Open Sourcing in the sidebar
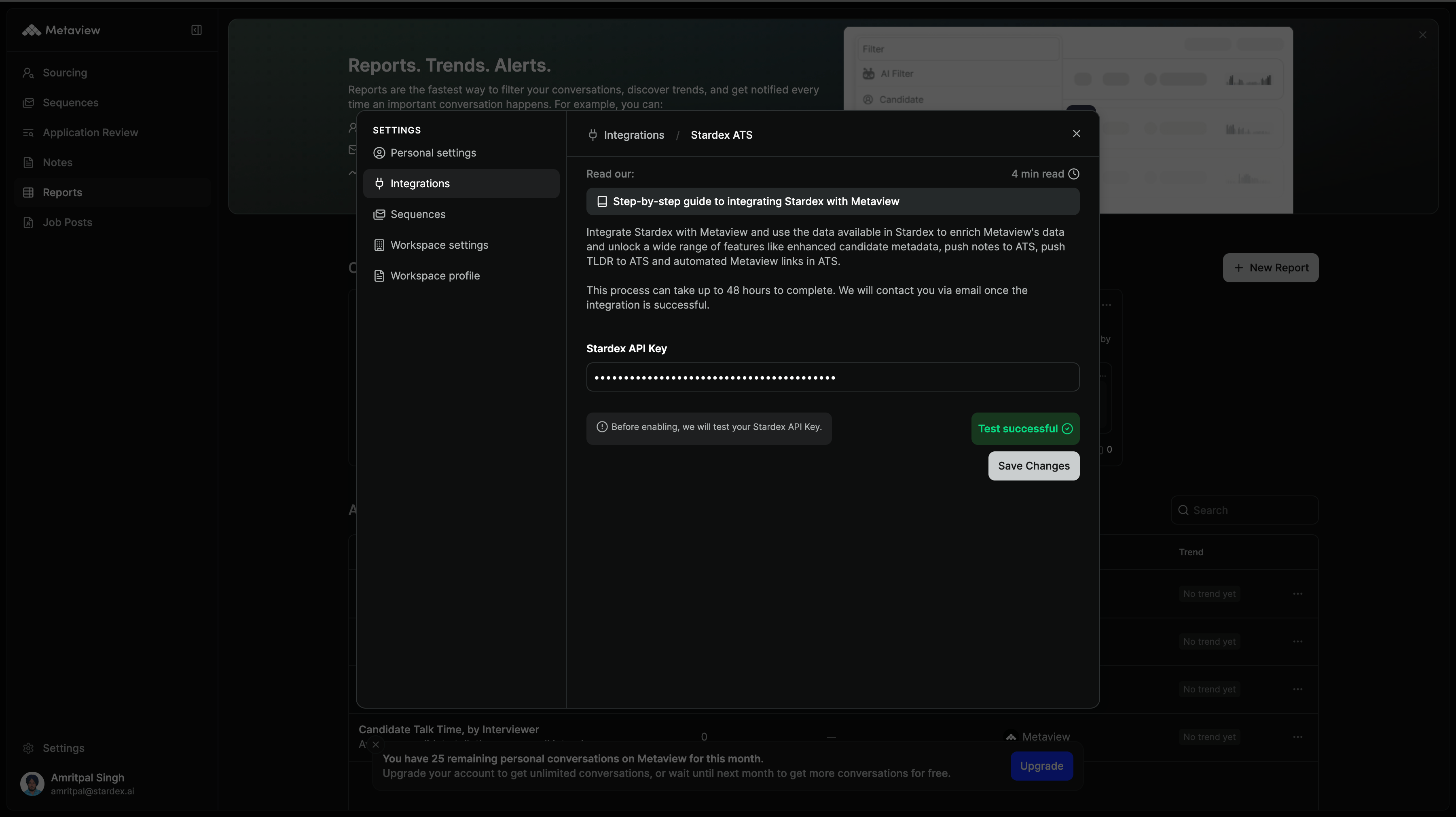This screenshot has width=1456, height=817. point(112,73)
